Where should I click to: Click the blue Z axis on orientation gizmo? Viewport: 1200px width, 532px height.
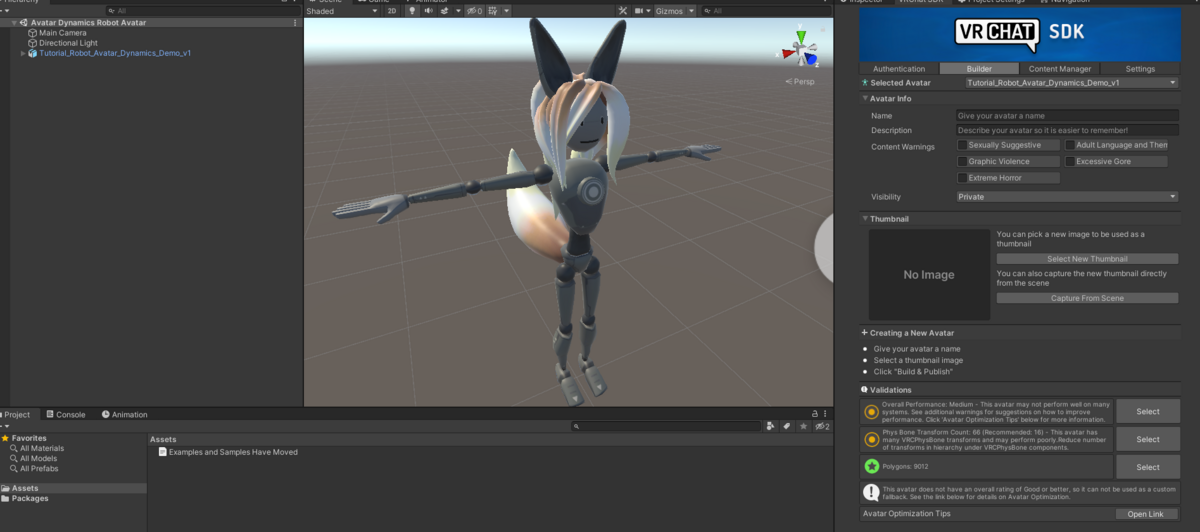click(810, 58)
